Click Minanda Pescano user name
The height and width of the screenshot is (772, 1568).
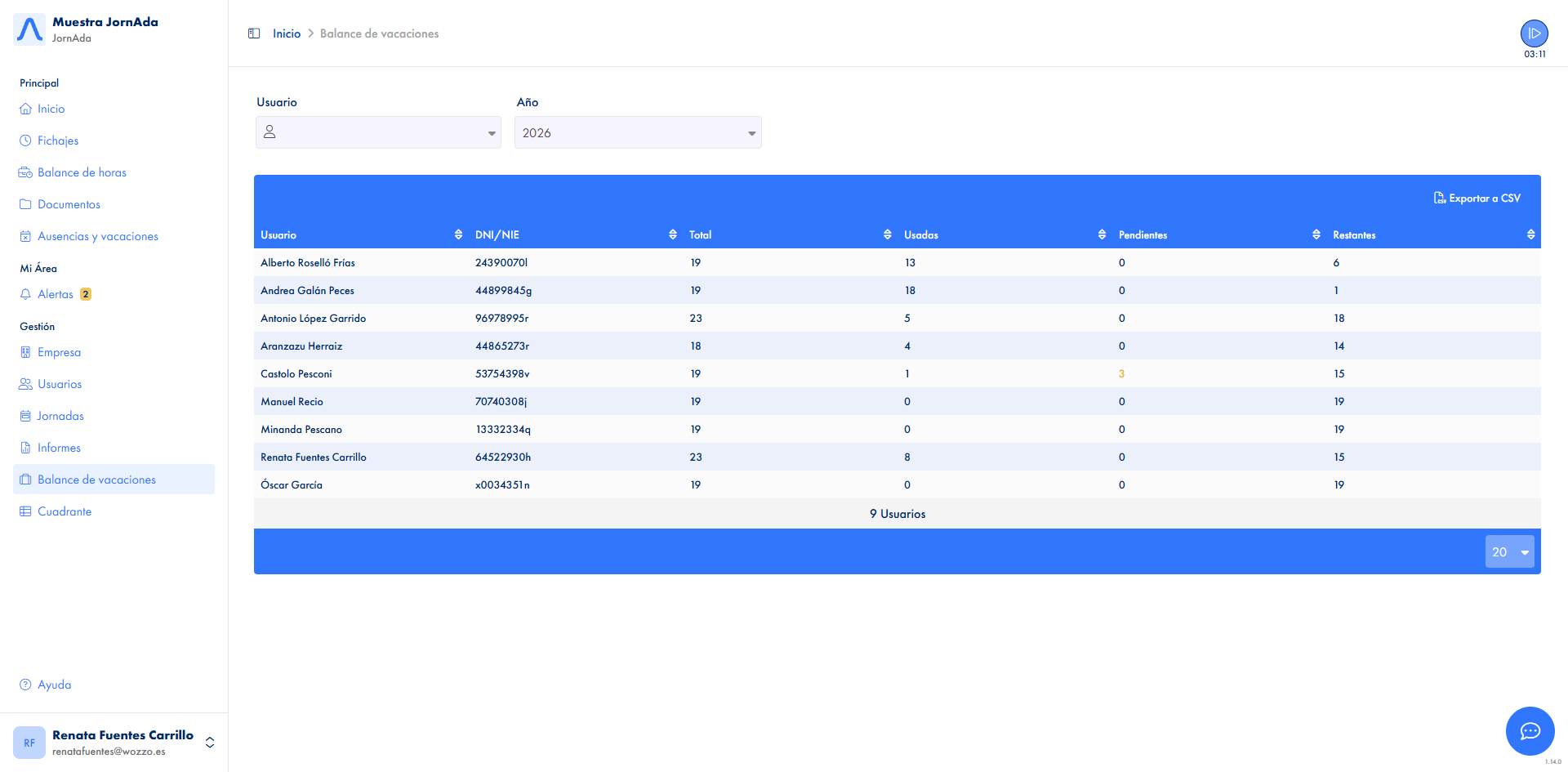coord(301,430)
